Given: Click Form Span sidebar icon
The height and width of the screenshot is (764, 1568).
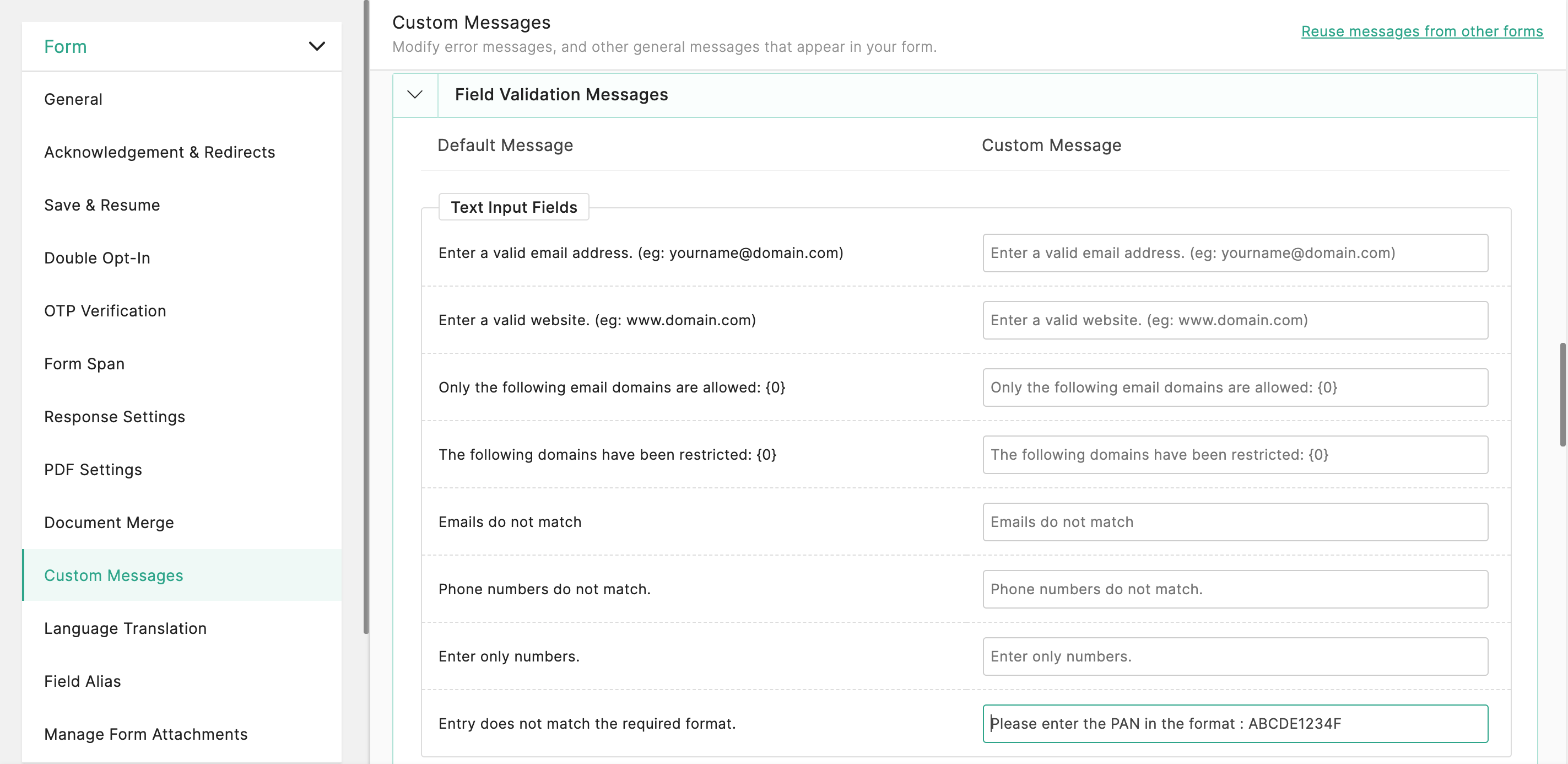Looking at the screenshot, I should (x=85, y=363).
